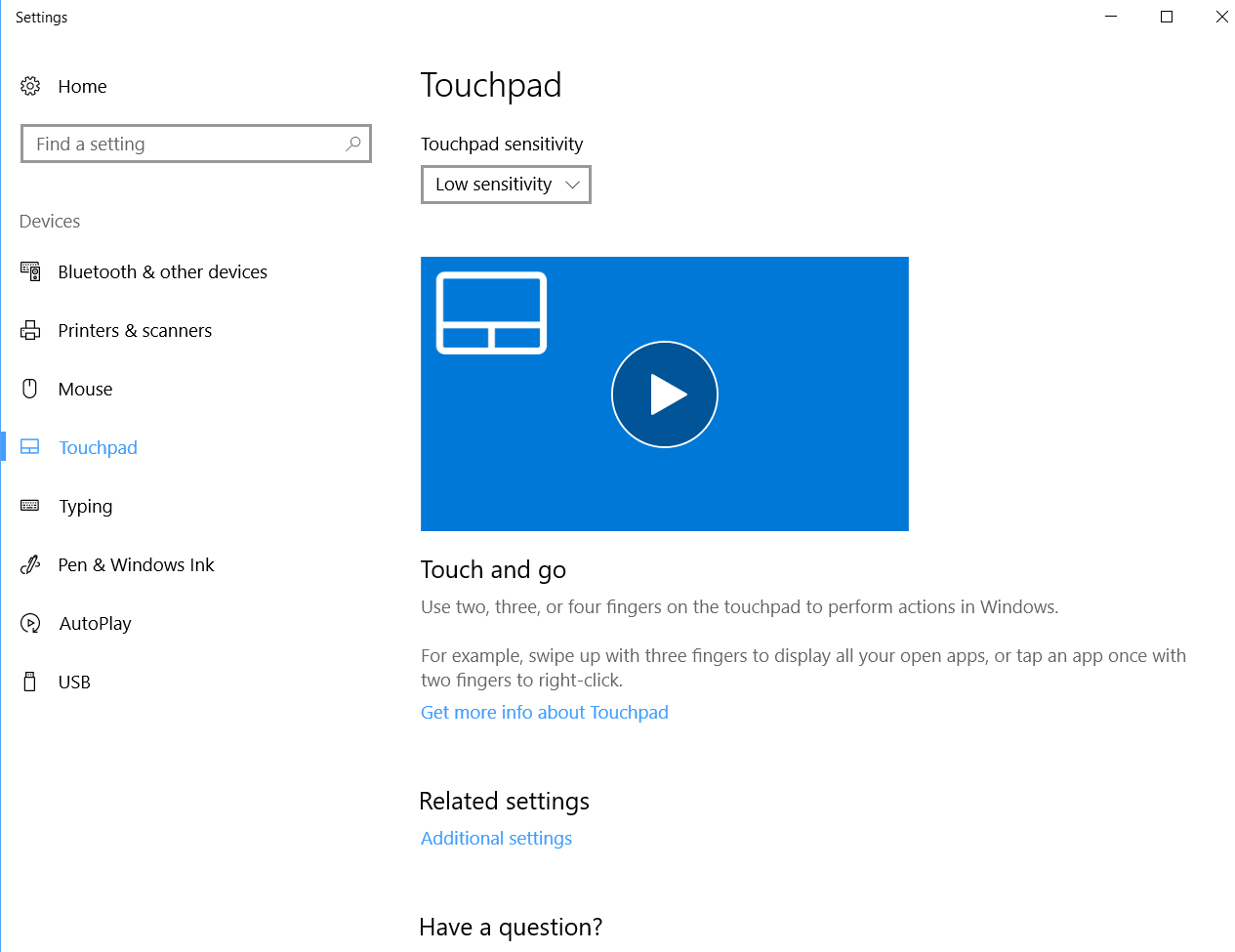Click the Pen & Windows Ink icon
Image resolution: width=1235 pixels, height=952 pixels.
[30, 564]
